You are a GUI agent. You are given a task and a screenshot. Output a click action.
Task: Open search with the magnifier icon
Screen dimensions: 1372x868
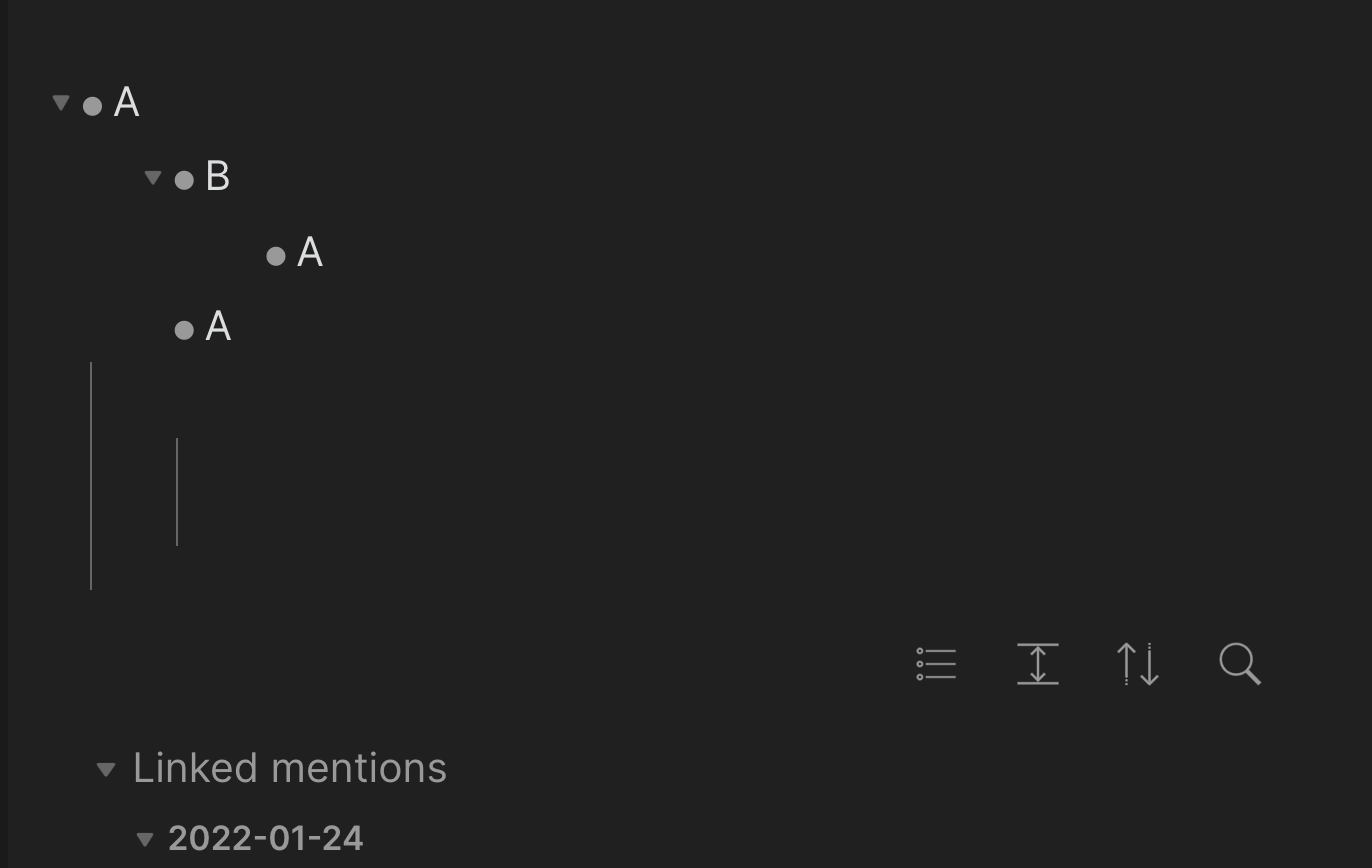1240,664
